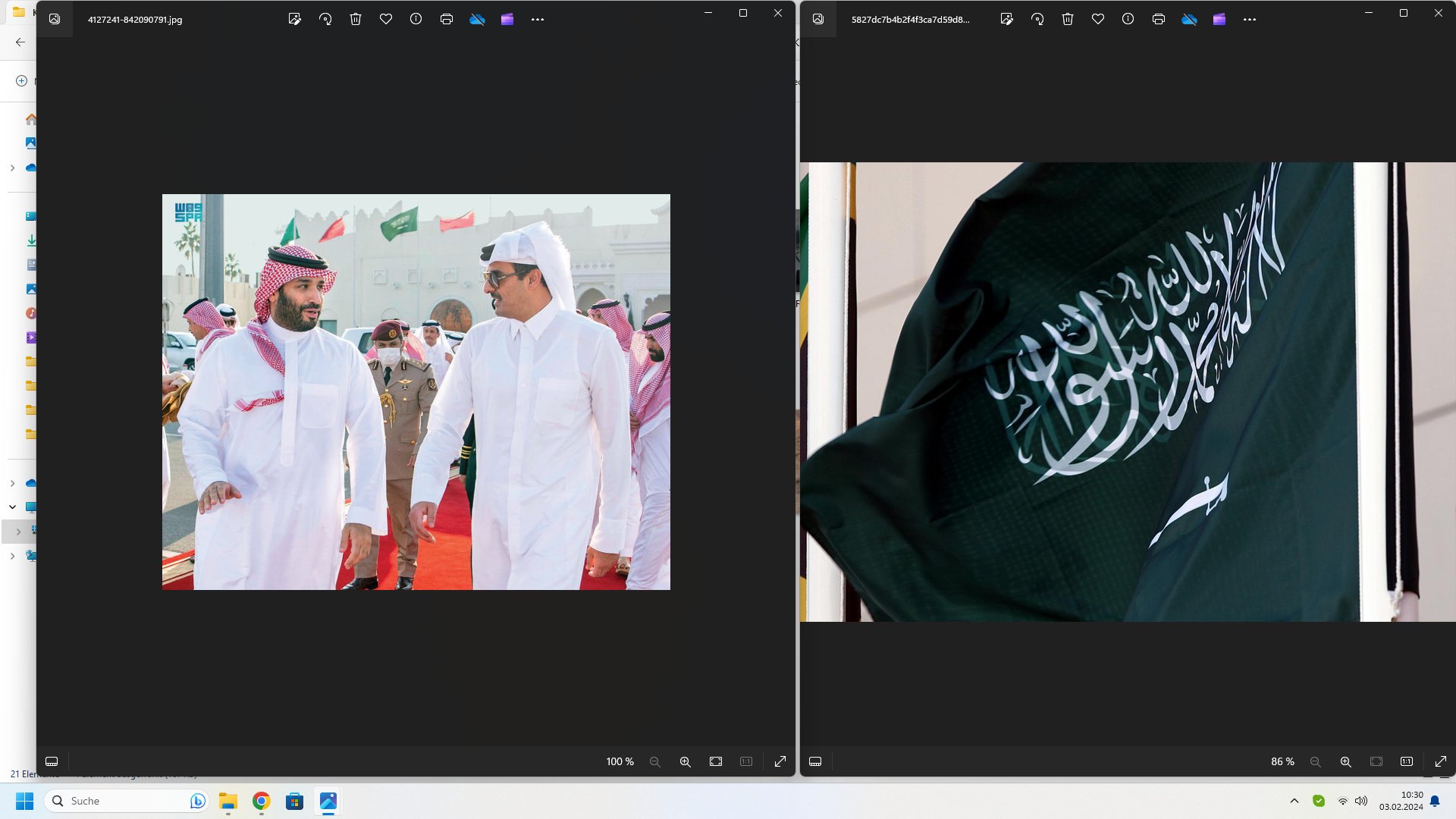Delete flag image with right window trash
The width and height of the screenshot is (1456, 819).
coord(1067,19)
